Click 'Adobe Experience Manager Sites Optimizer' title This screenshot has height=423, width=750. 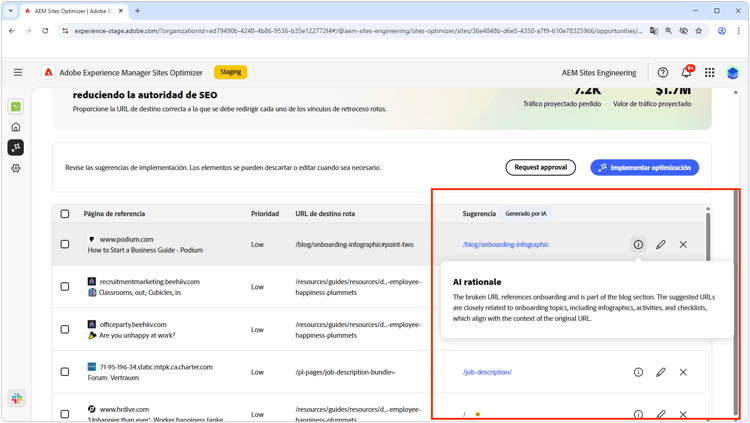click(131, 73)
